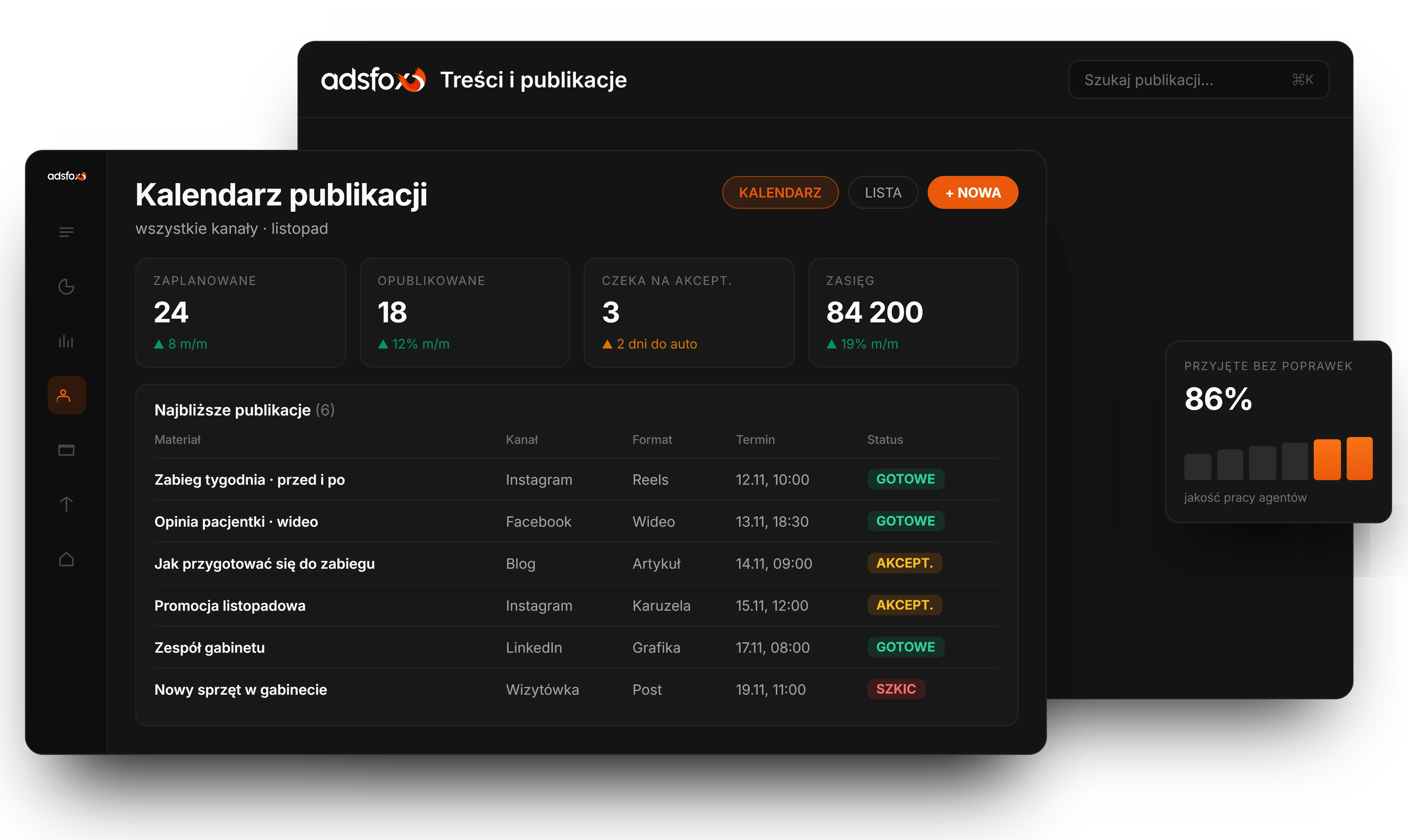Click the Format column header
The image size is (1408, 840).
[652, 440]
